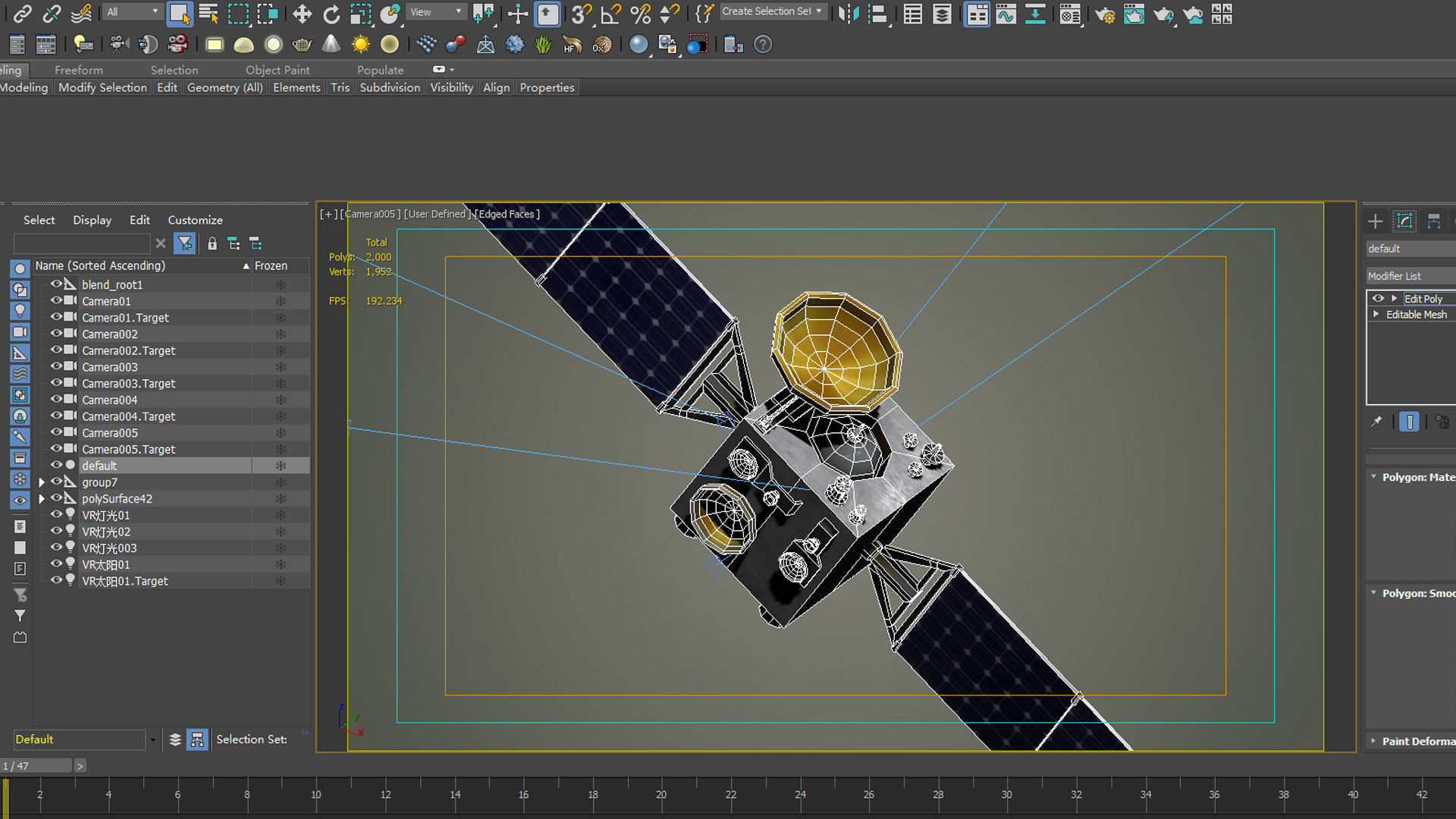This screenshot has height=819, width=1456.
Task: Click the hair HF icon
Action: [x=572, y=45]
